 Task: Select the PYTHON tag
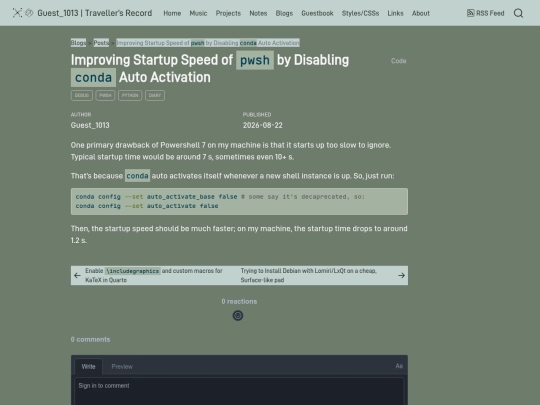[130, 95]
